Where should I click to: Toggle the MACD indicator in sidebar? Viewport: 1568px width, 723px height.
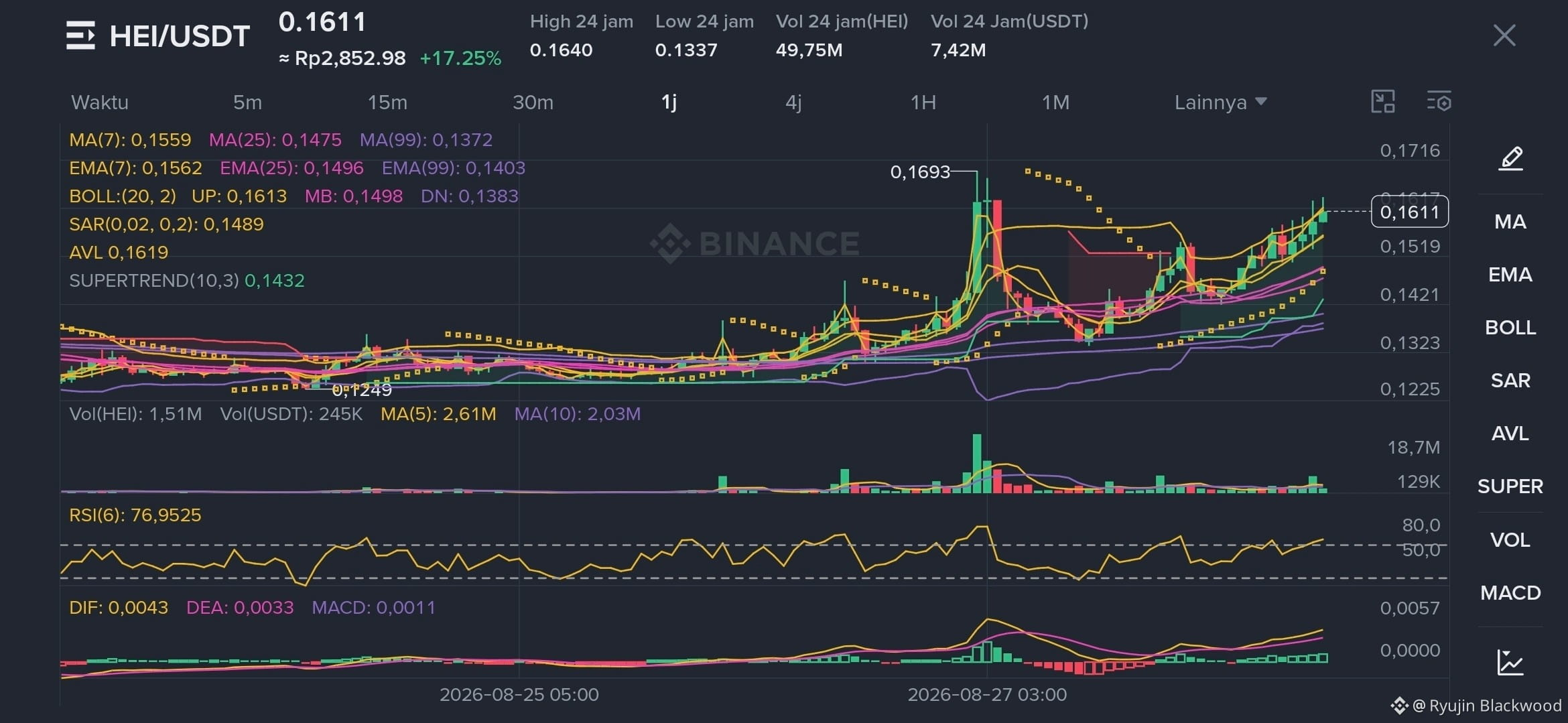(x=1510, y=593)
